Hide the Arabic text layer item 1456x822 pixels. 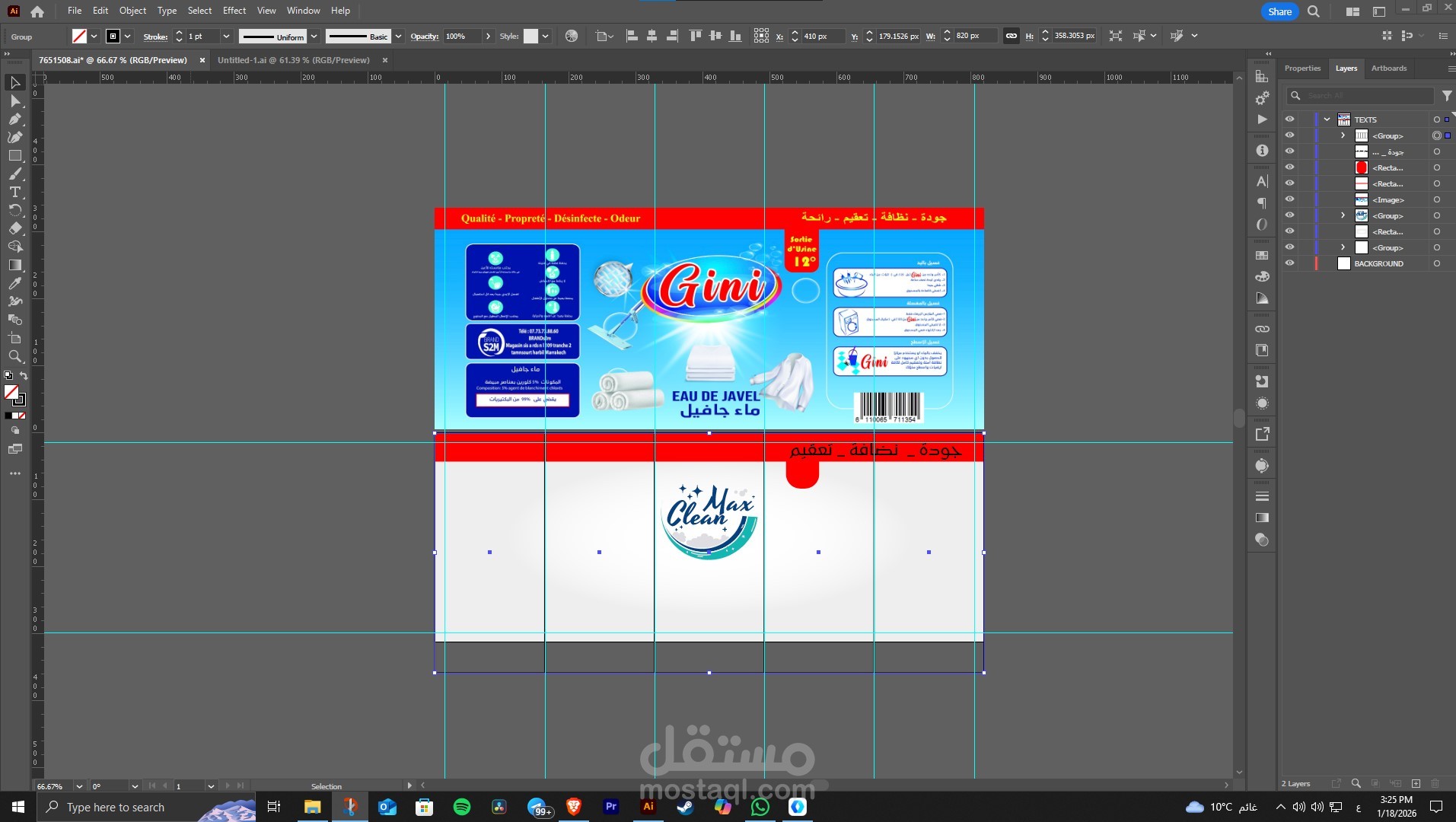1289,151
